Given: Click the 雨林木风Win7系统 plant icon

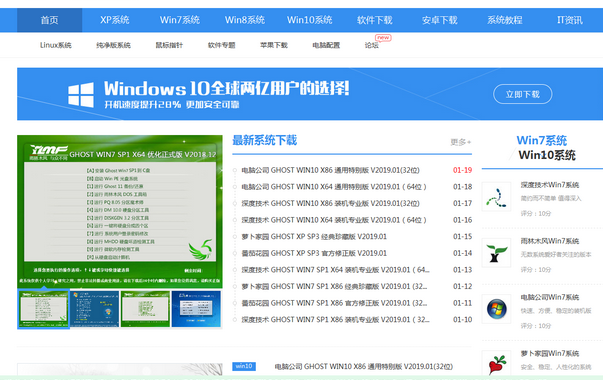Looking at the screenshot, I should click(x=496, y=253).
